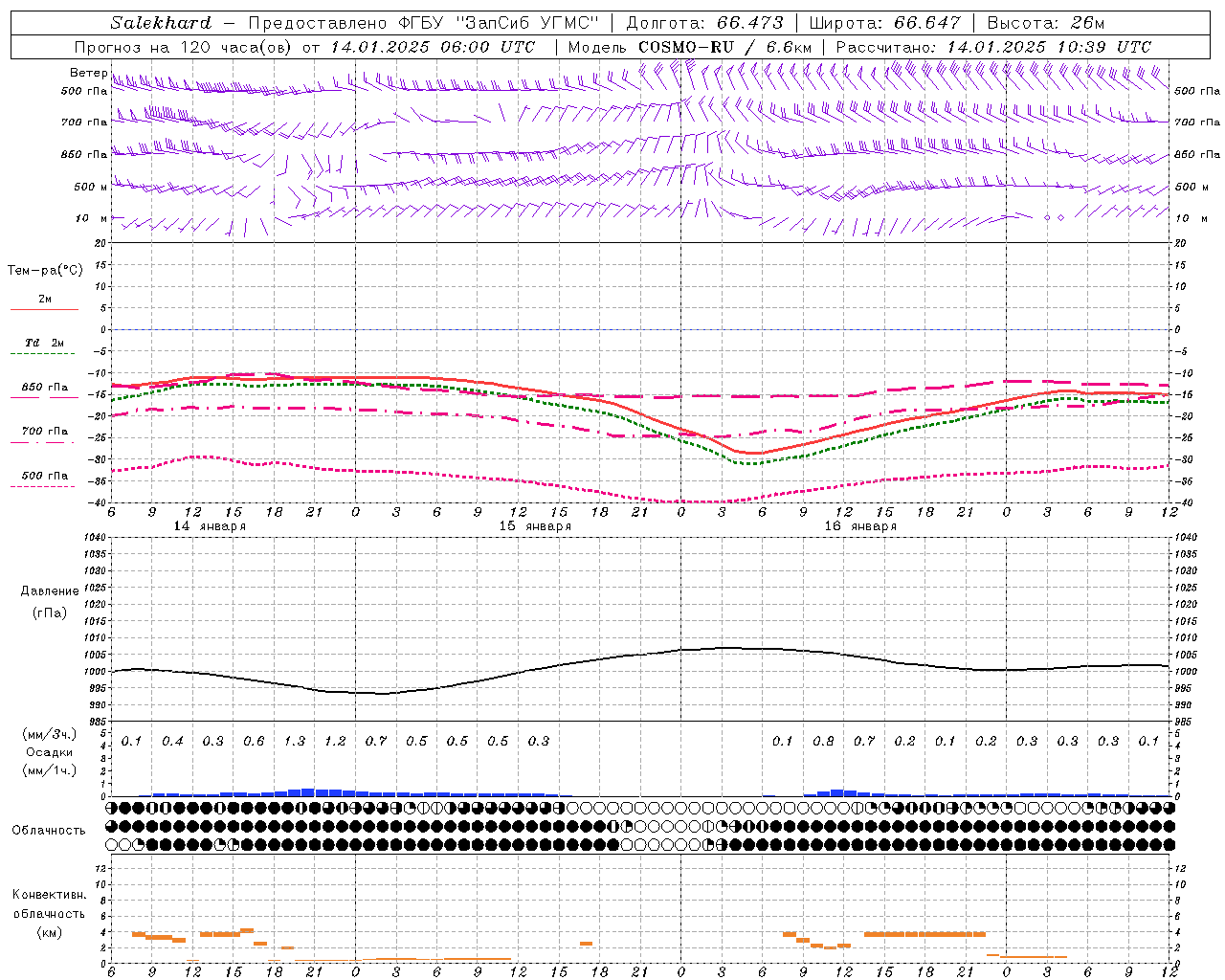
Task: Click the "0.4" precipitation value
Action: tap(172, 741)
